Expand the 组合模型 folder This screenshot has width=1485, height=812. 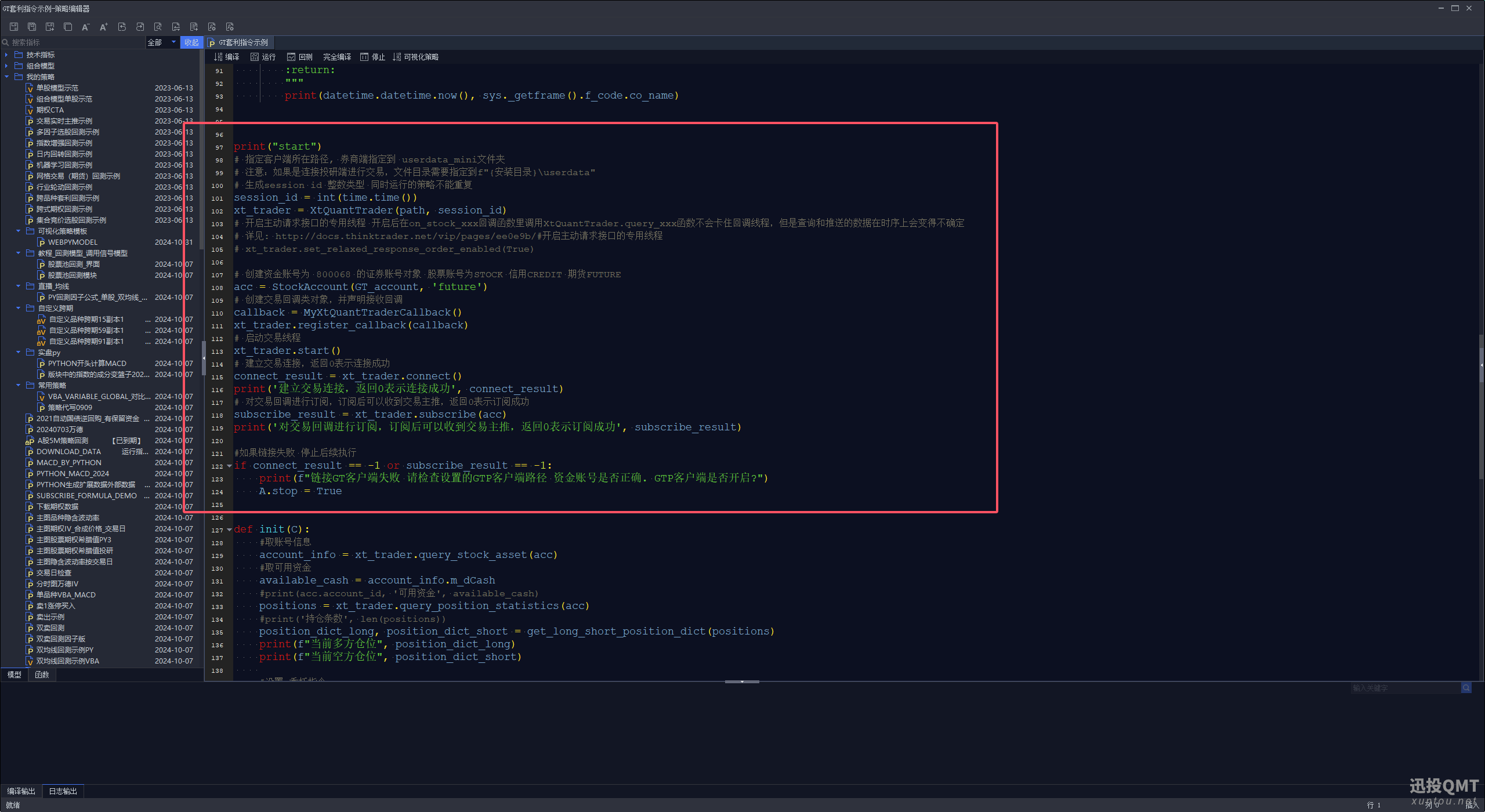point(6,66)
